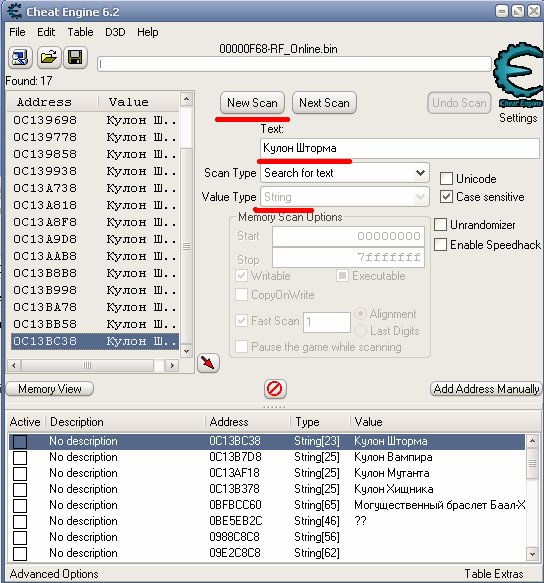The image size is (544, 583).
Task: Tick the Active box for Кулон Шторма
Action: point(20,442)
